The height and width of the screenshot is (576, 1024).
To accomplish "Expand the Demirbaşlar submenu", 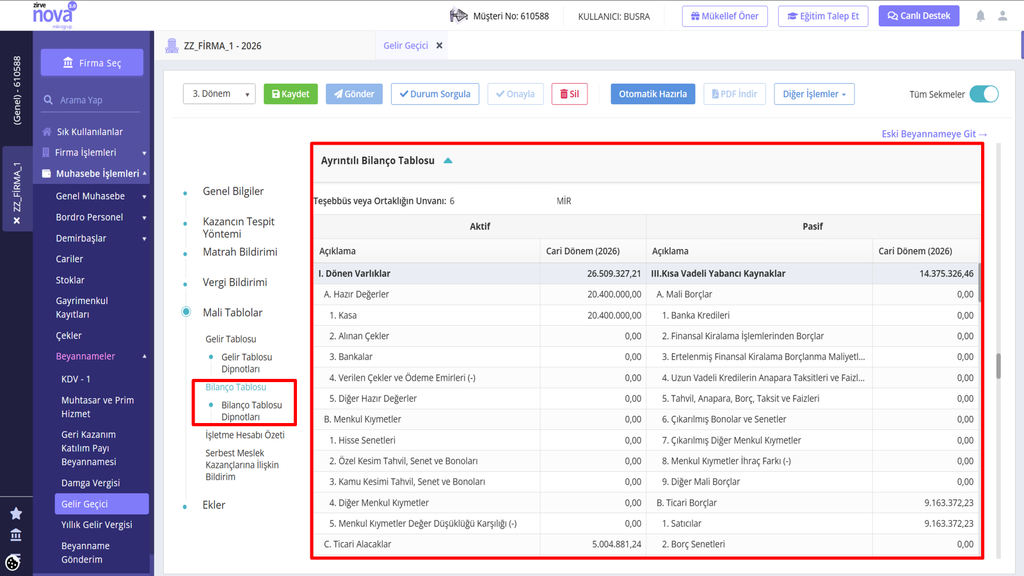I will (x=144, y=238).
